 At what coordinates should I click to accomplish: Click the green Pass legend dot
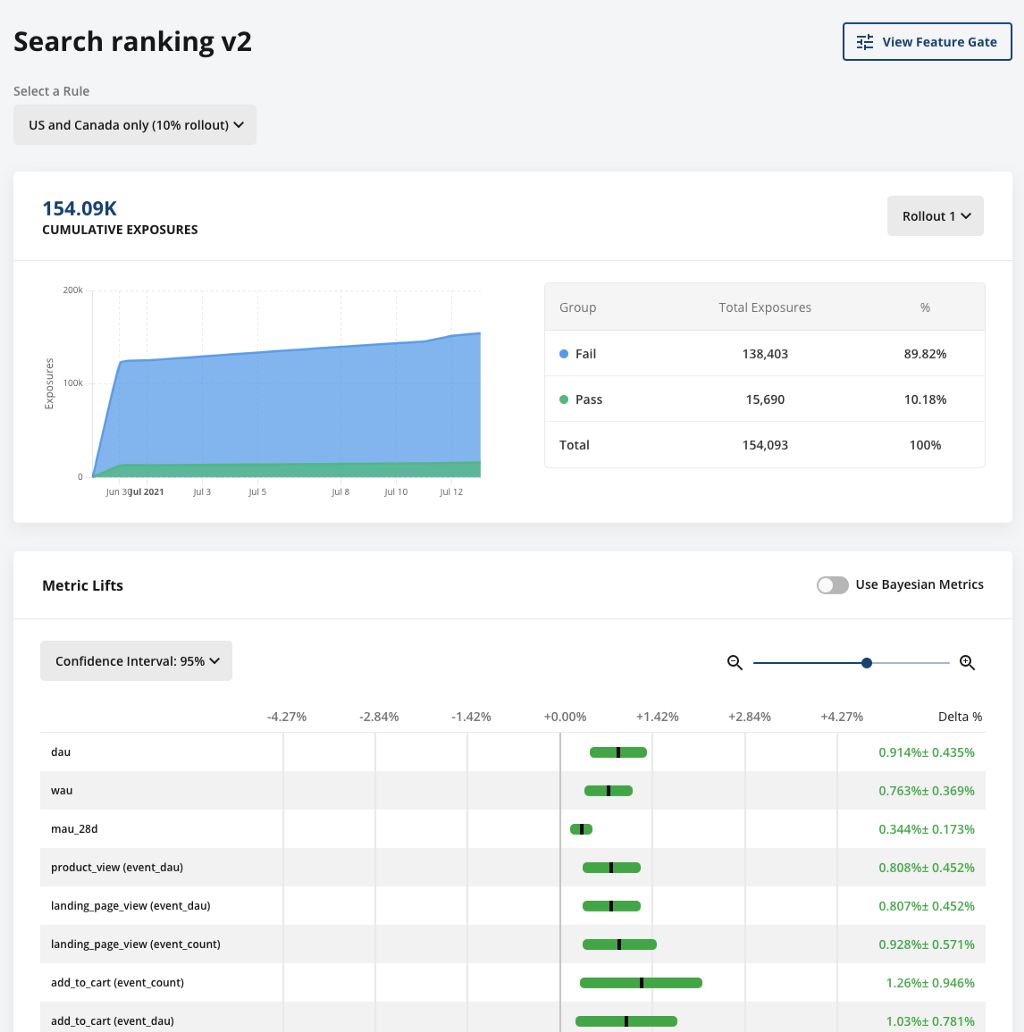563,400
